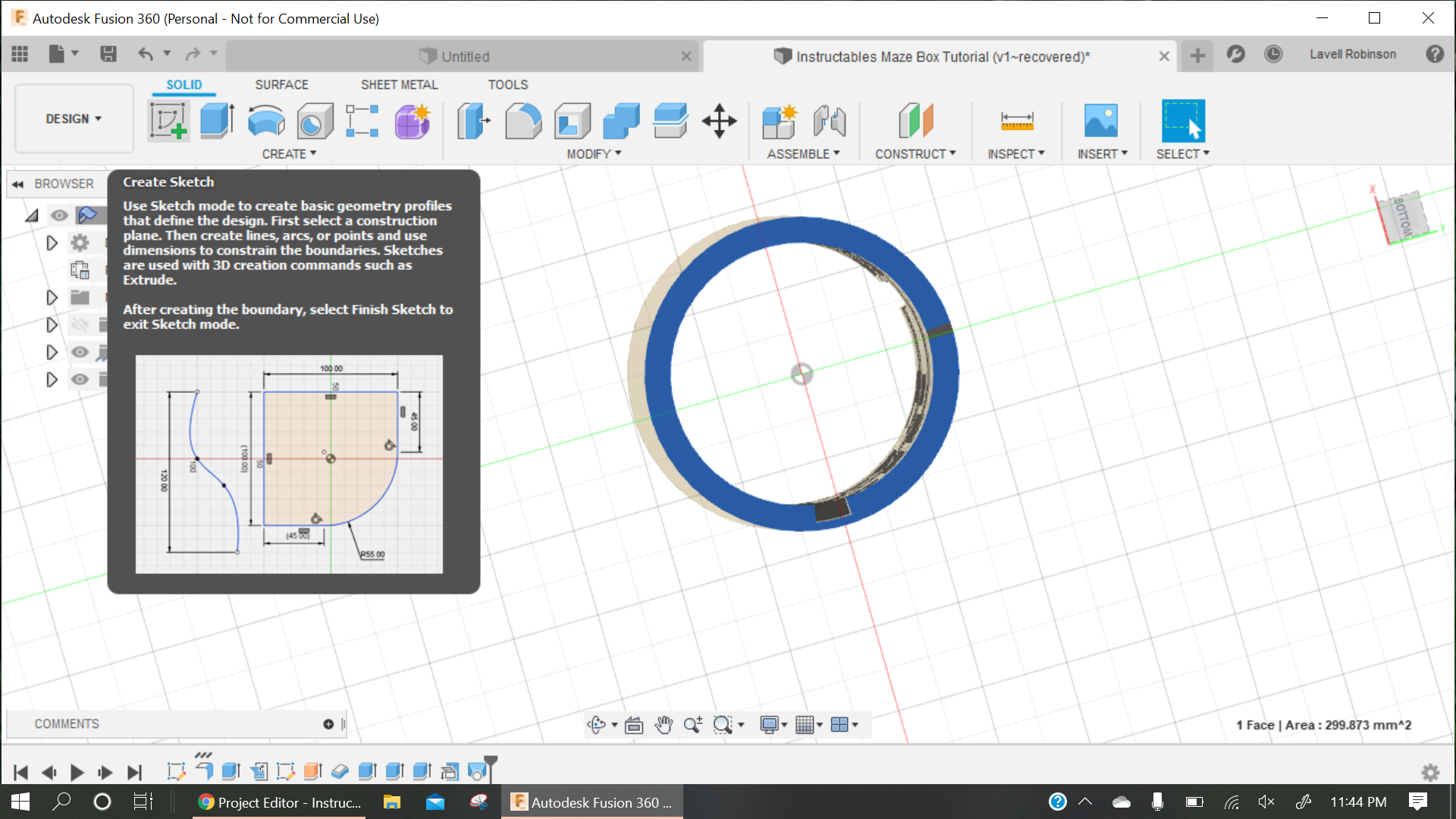Click the Undo arrow

[x=146, y=54]
